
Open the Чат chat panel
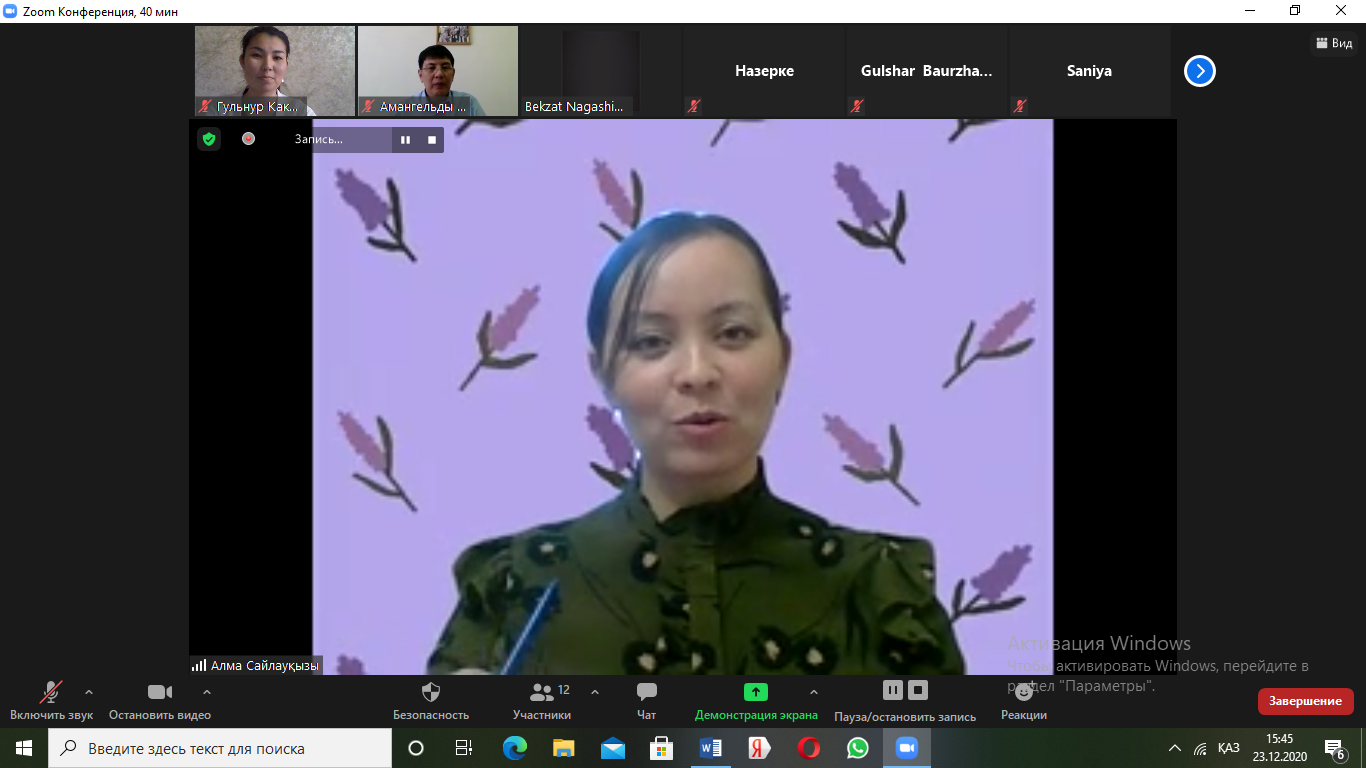pyautogui.click(x=647, y=701)
